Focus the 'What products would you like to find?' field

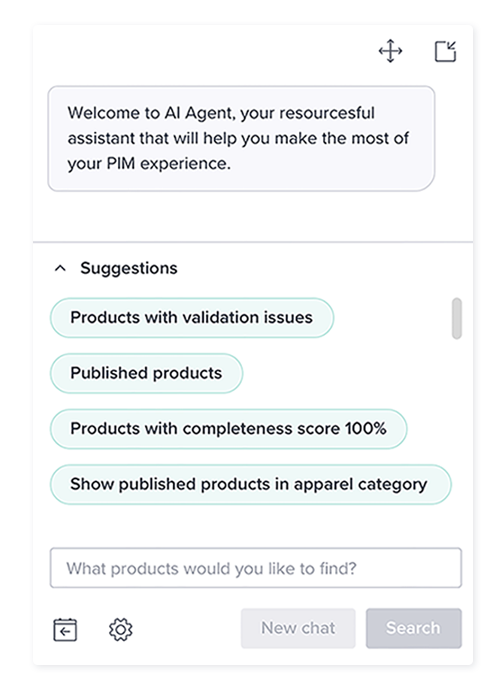tap(256, 568)
